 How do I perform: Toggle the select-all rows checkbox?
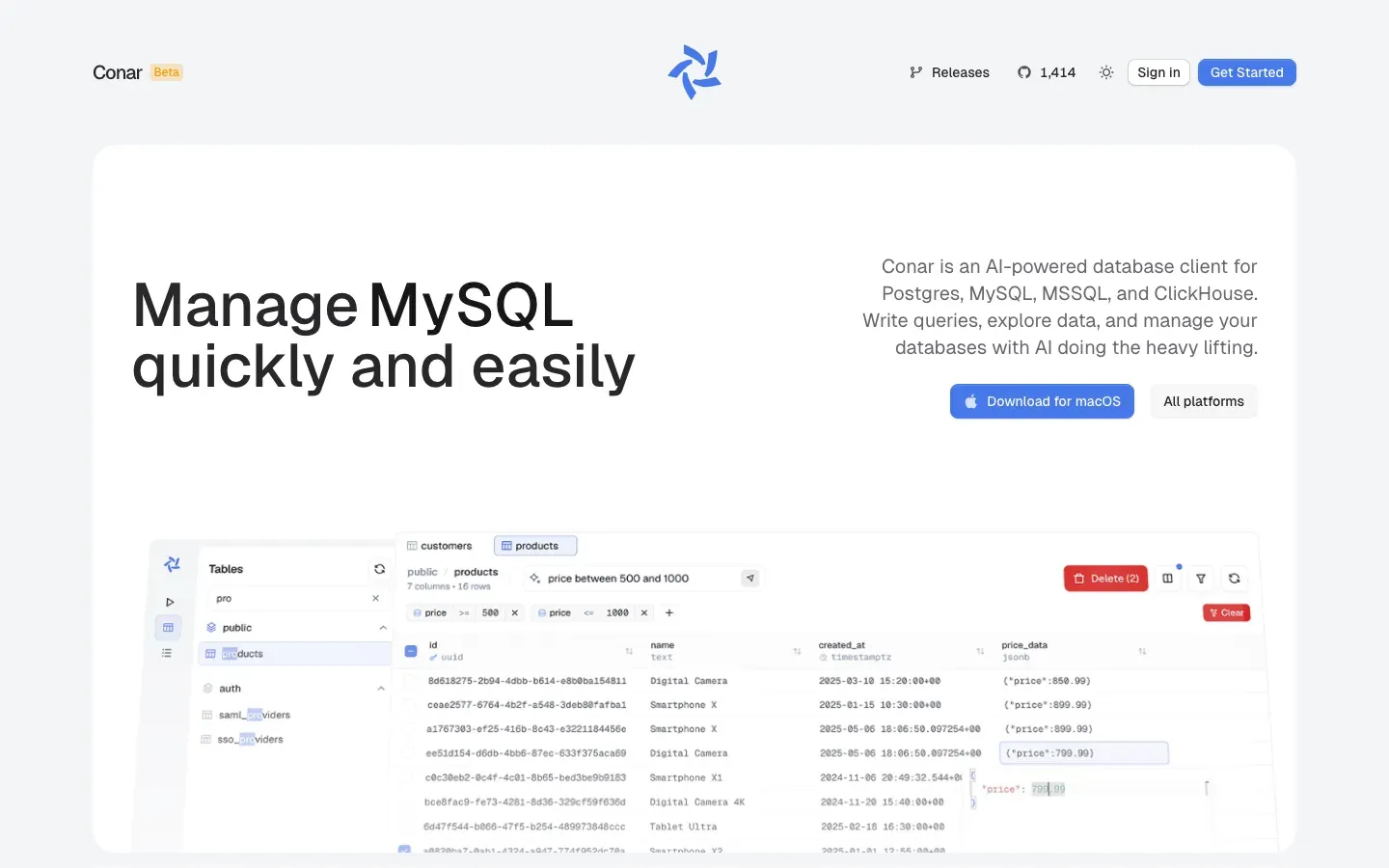410,651
